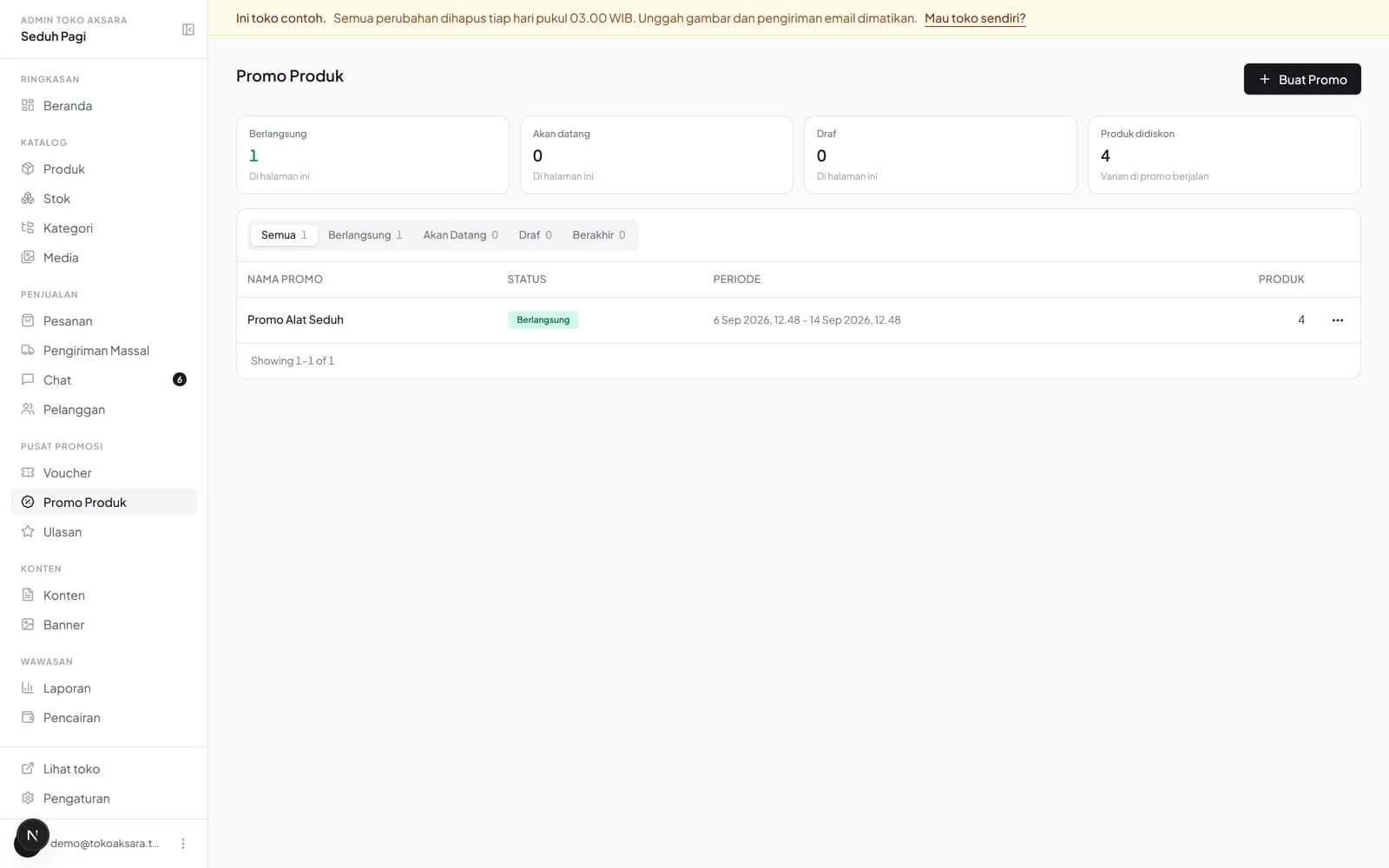The width and height of the screenshot is (1389, 868).
Task: Click the Media image icon
Action: click(x=28, y=257)
